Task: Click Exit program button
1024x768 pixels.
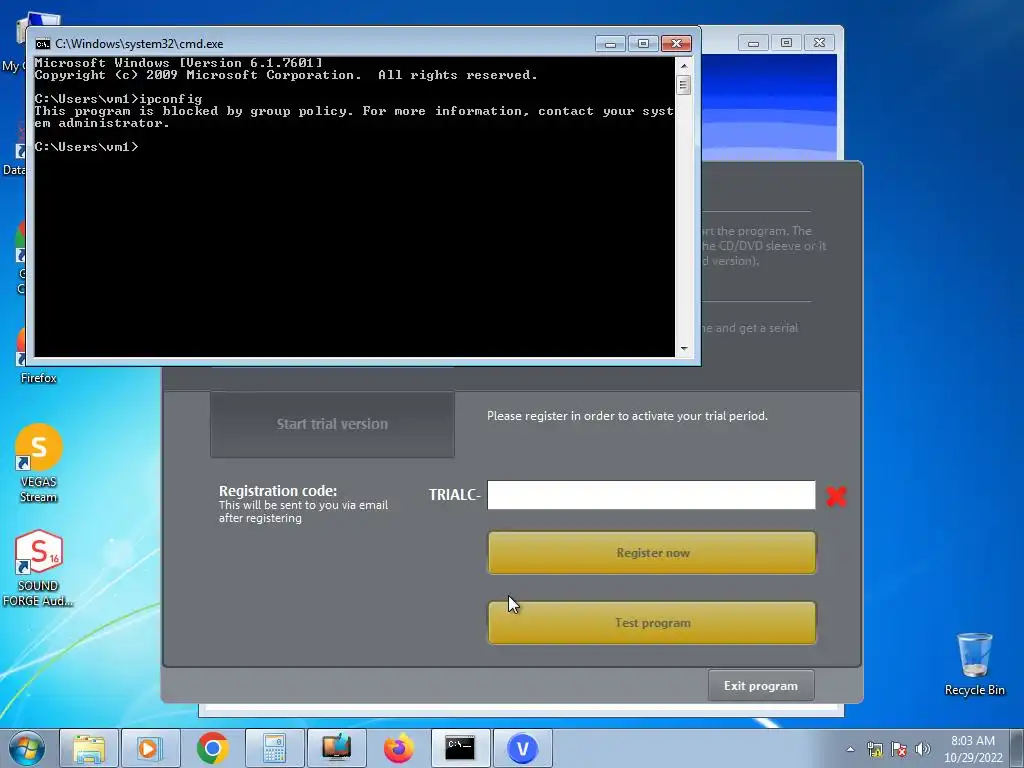Action: [x=761, y=686]
